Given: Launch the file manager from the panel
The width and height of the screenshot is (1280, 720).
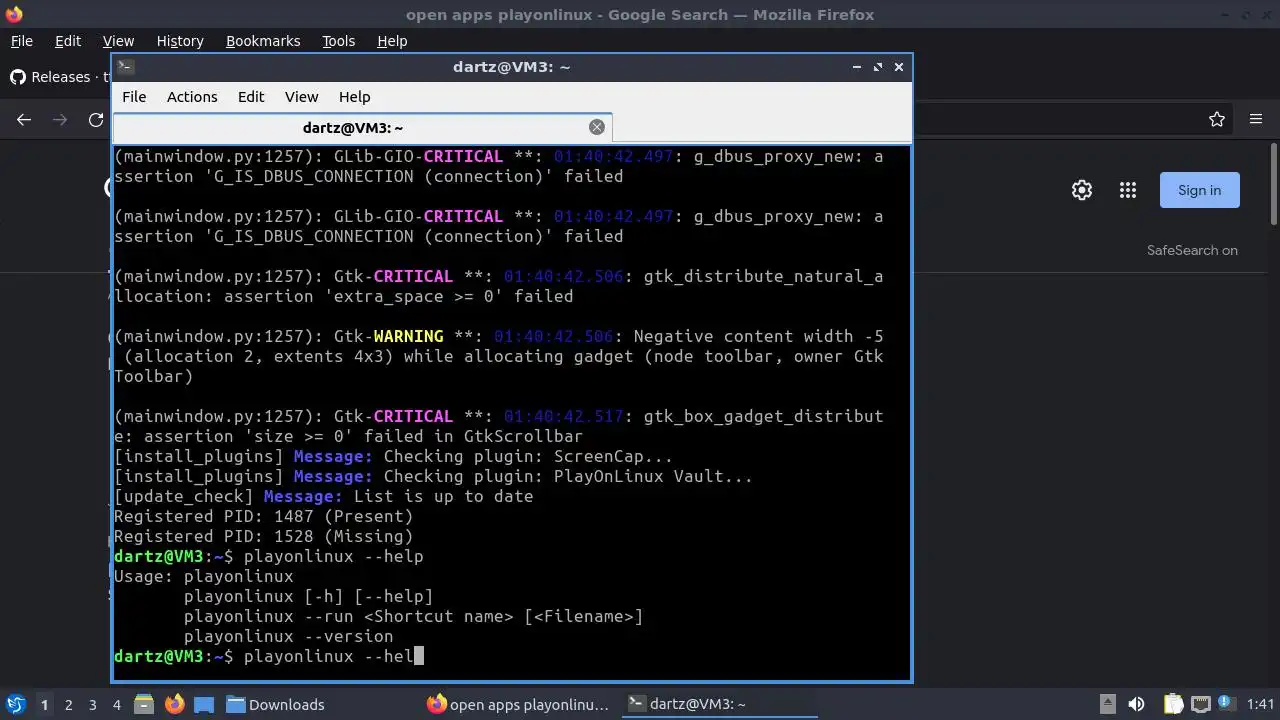Looking at the screenshot, I should pos(143,704).
